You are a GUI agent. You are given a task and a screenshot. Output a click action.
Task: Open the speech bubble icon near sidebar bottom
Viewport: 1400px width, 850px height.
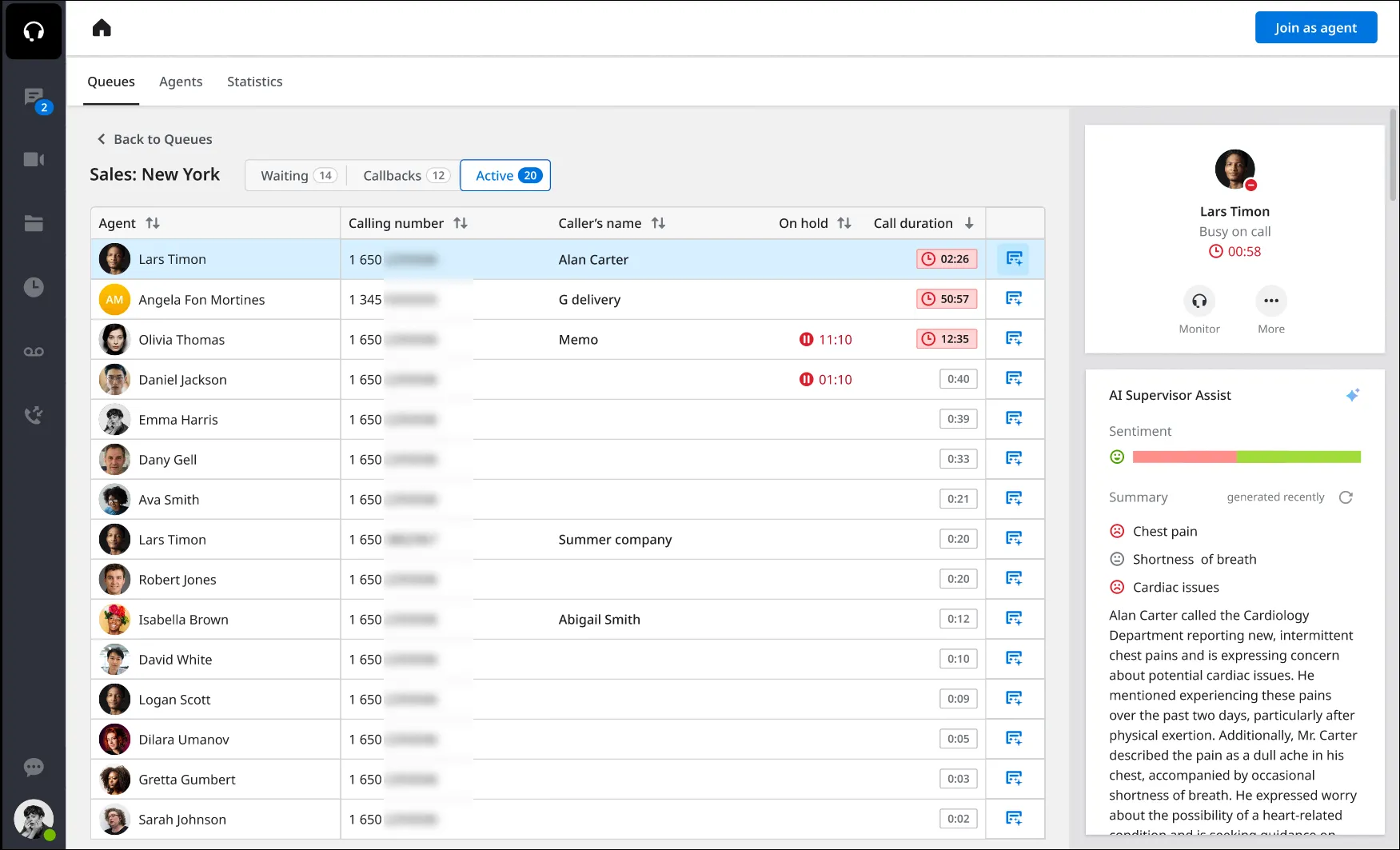34,768
